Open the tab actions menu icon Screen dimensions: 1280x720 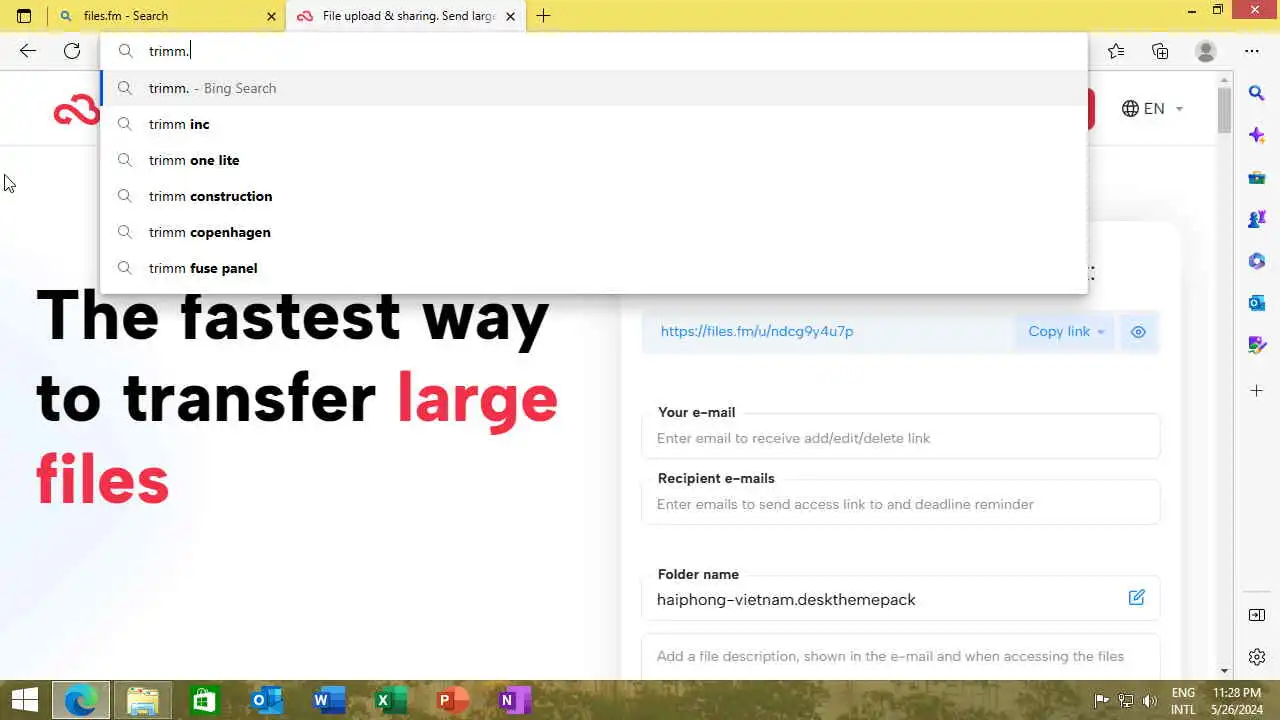click(x=24, y=16)
